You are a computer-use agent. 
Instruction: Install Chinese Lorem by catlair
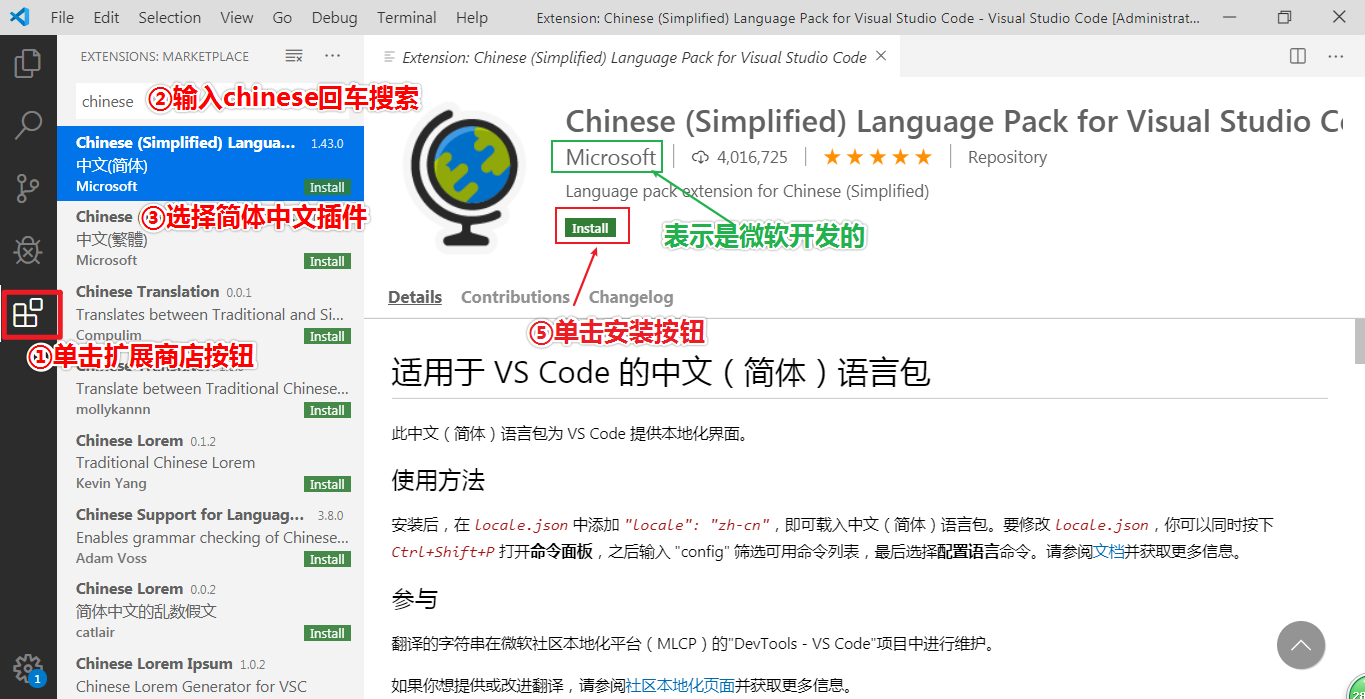click(x=327, y=633)
